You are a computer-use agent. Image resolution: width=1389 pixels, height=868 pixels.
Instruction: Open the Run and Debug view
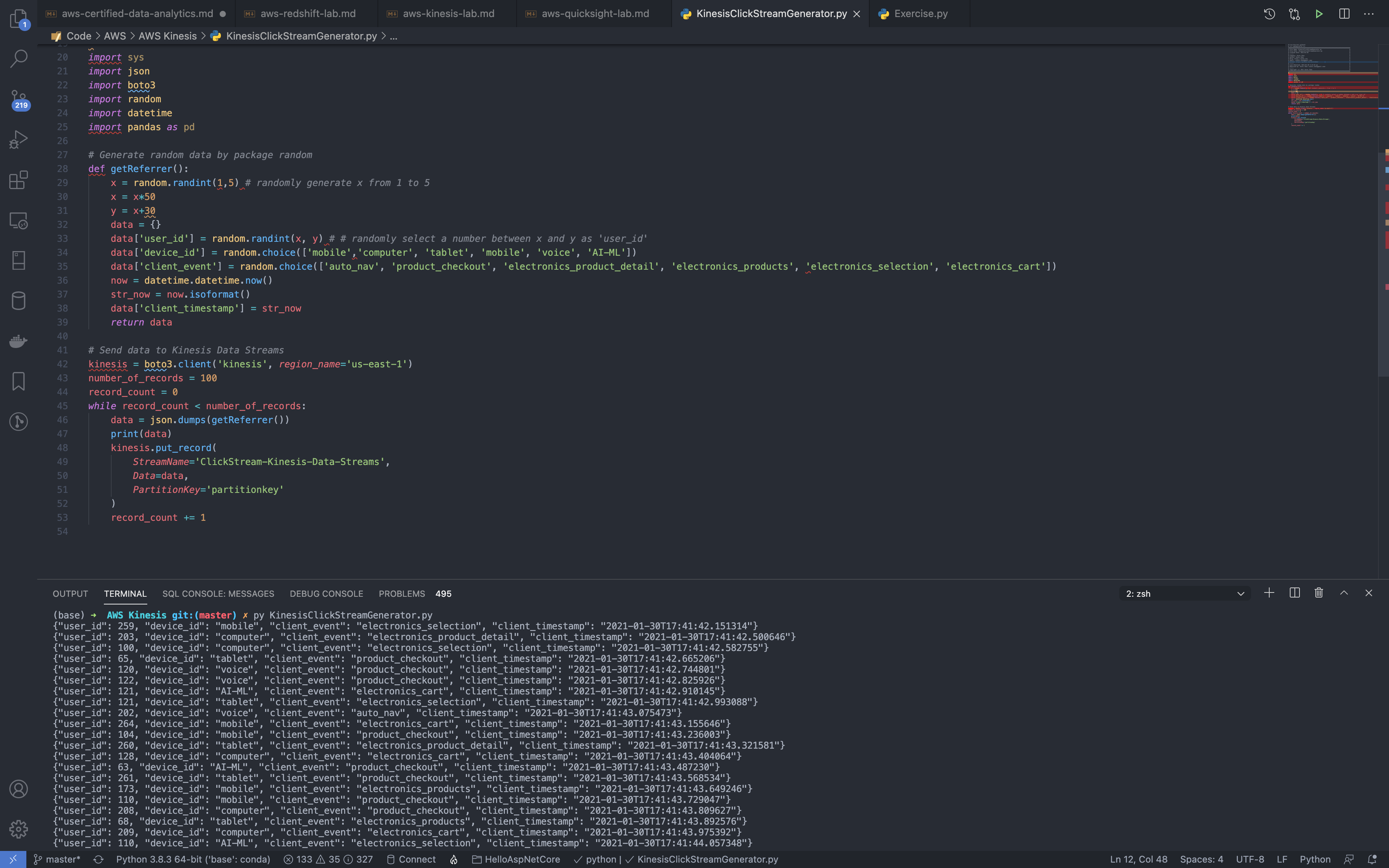coord(18,139)
